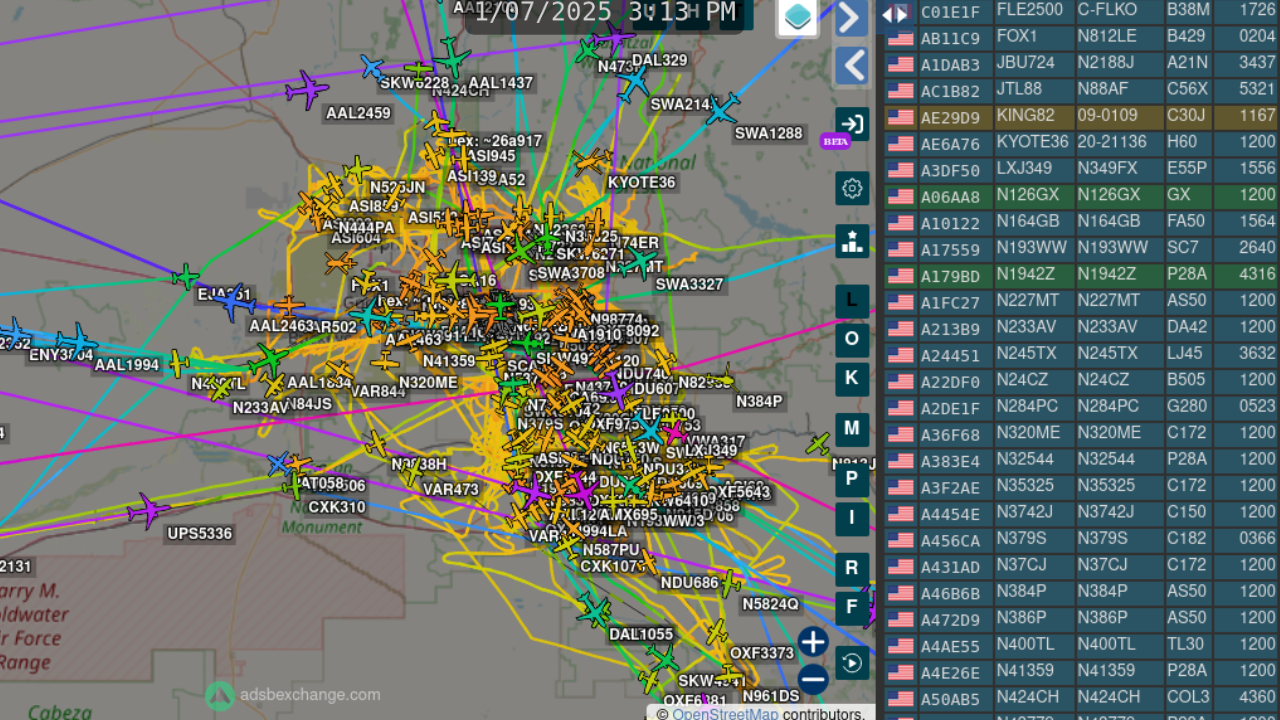Click the date and time display
Screen dimensions: 1280x720
605,13
